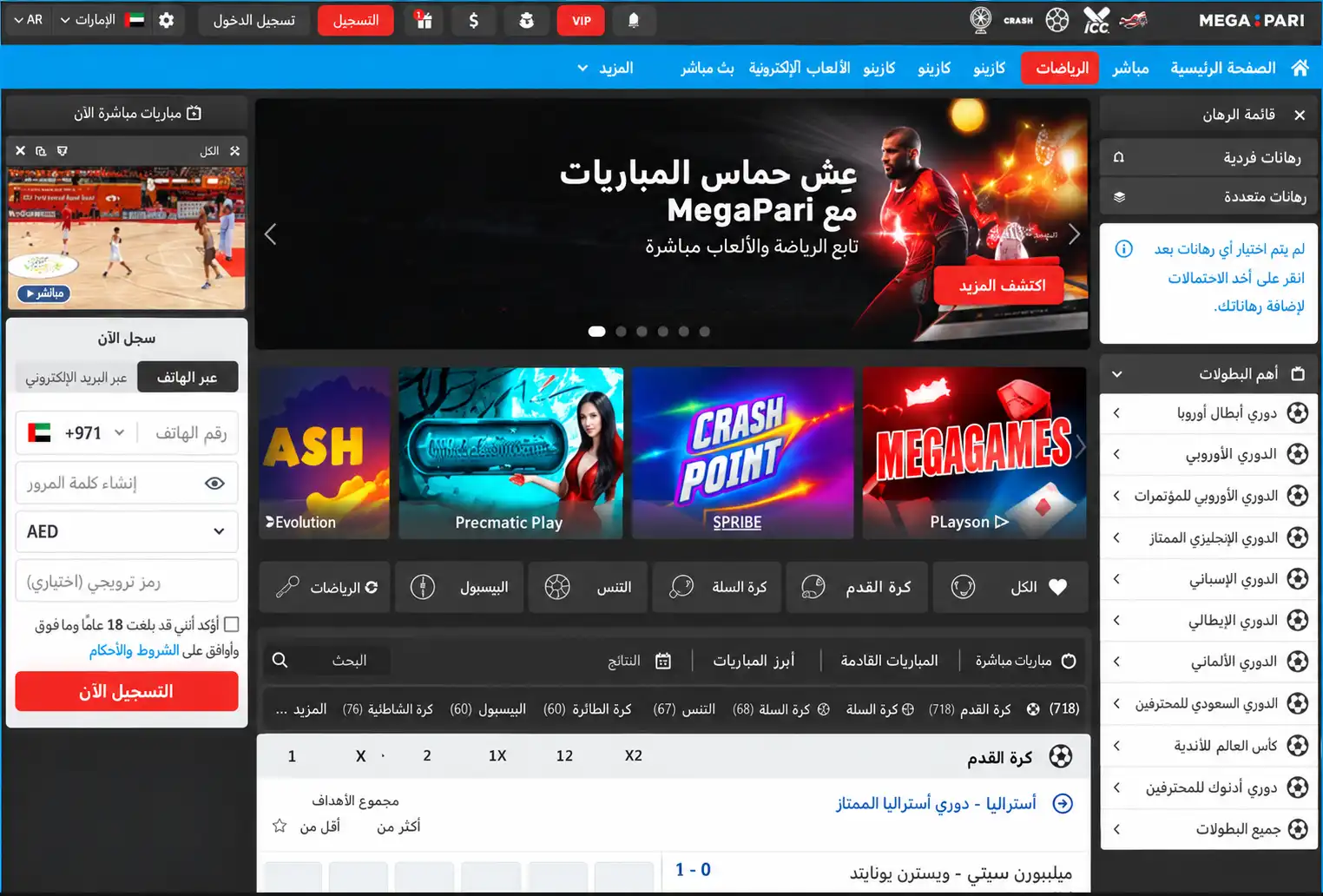Favorite the Melbourne City match star

280,826
